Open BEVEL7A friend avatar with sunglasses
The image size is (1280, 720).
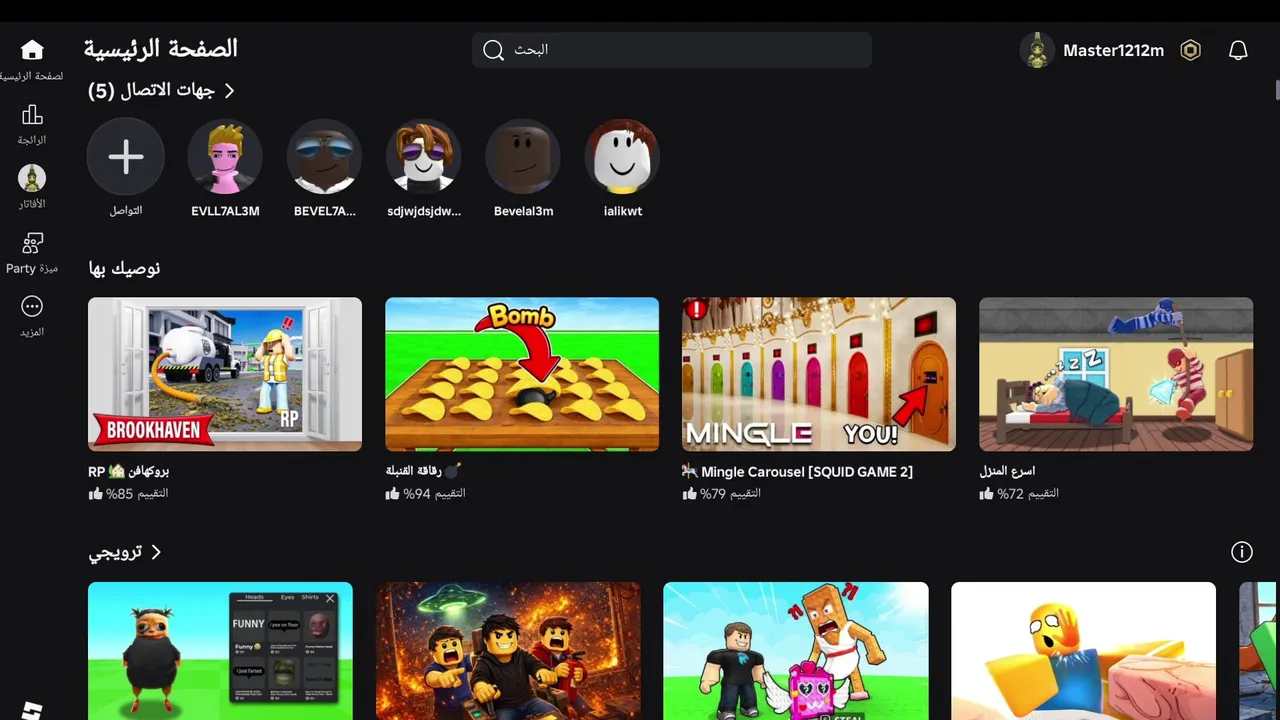[x=324, y=157]
